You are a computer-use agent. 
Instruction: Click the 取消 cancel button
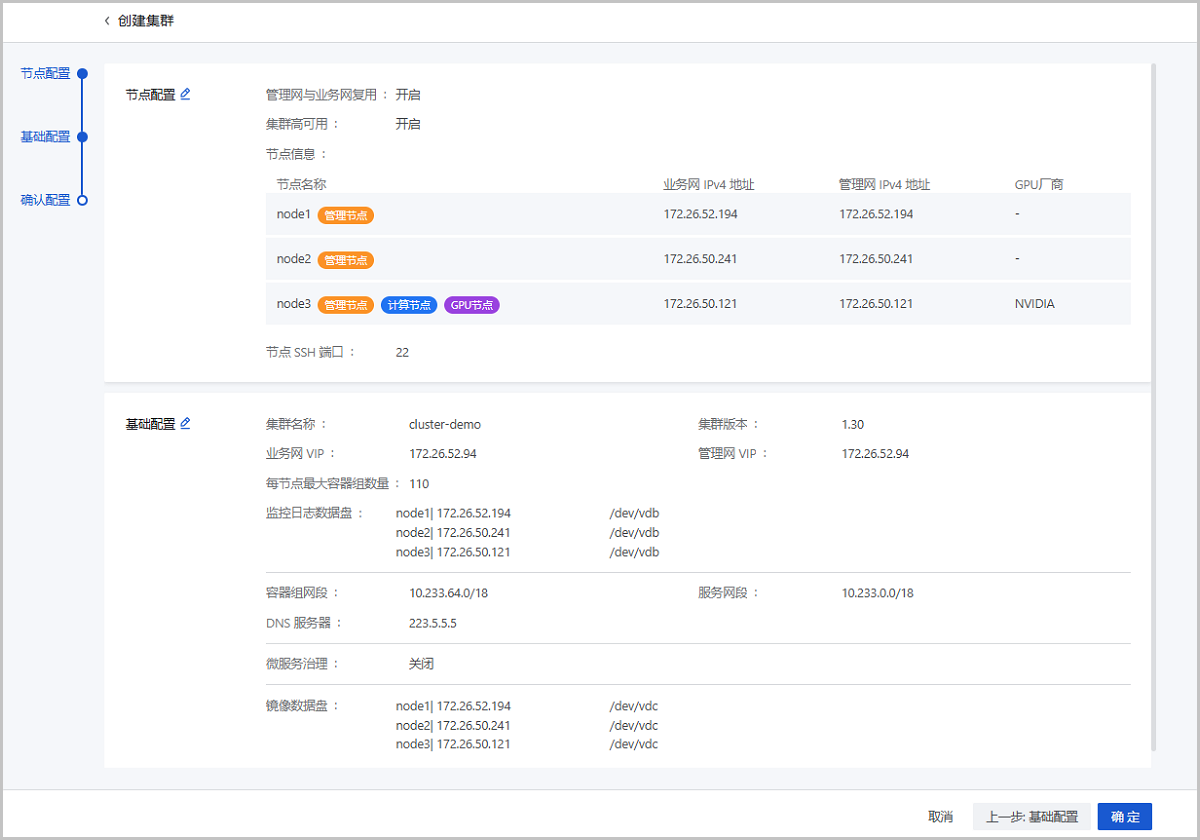(x=940, y=817)
